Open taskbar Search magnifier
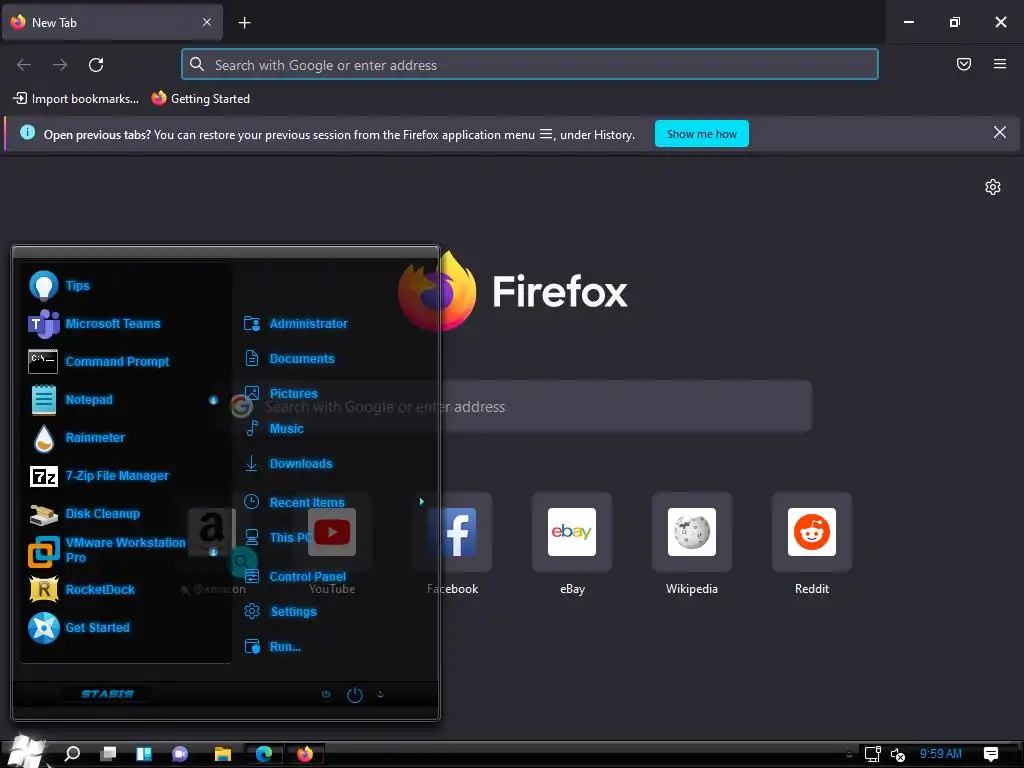This screenshot has width=1024, height=768. tap(72, 754)
